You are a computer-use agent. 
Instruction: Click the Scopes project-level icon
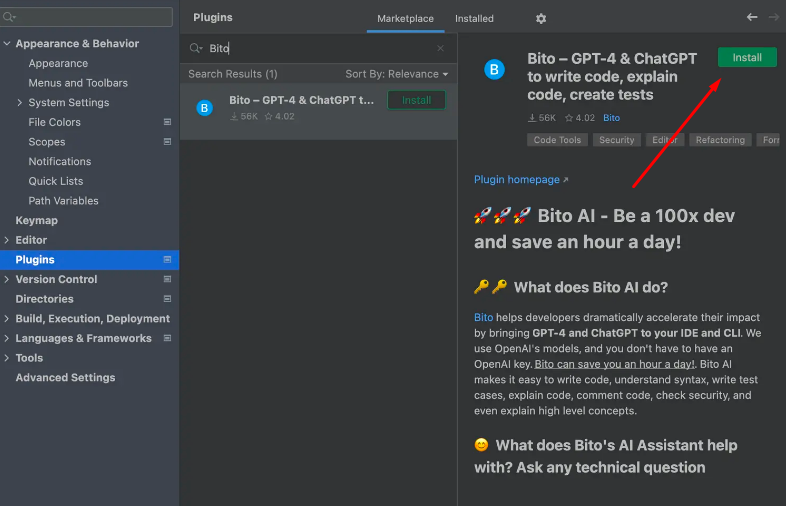pyautogui.click(x=167, y=141)
